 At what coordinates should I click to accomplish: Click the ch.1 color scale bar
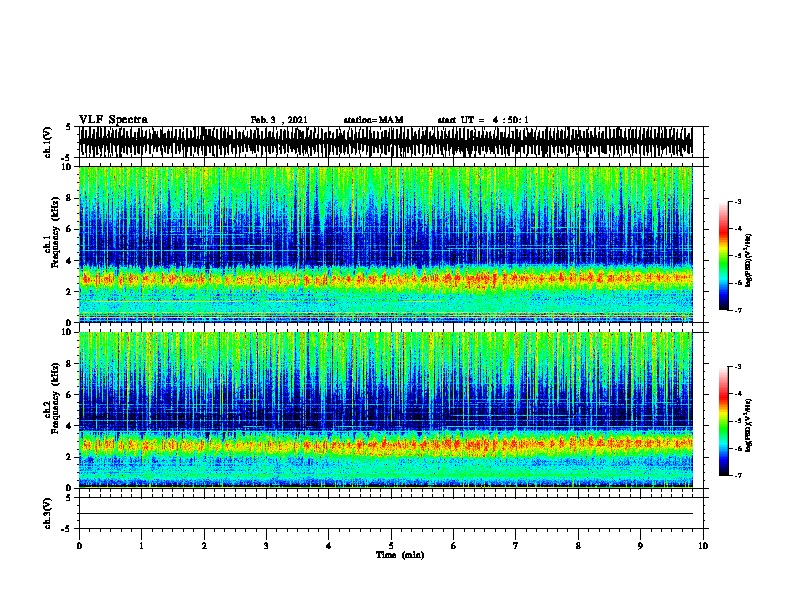pyautogui.click(x=724, y=256)
